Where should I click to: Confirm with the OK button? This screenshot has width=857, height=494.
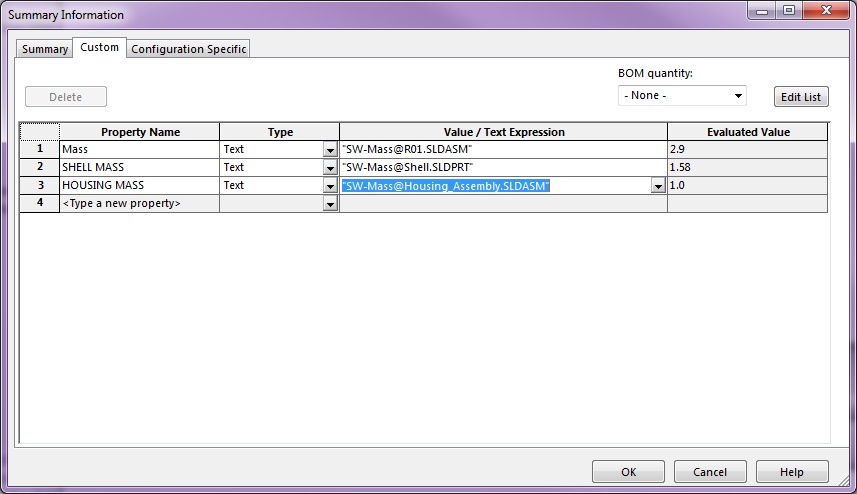629,472
